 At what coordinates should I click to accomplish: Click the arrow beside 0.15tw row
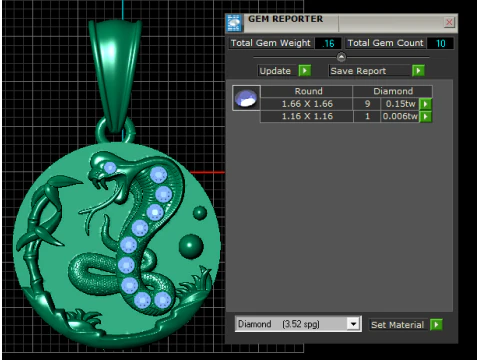(425, 104)
